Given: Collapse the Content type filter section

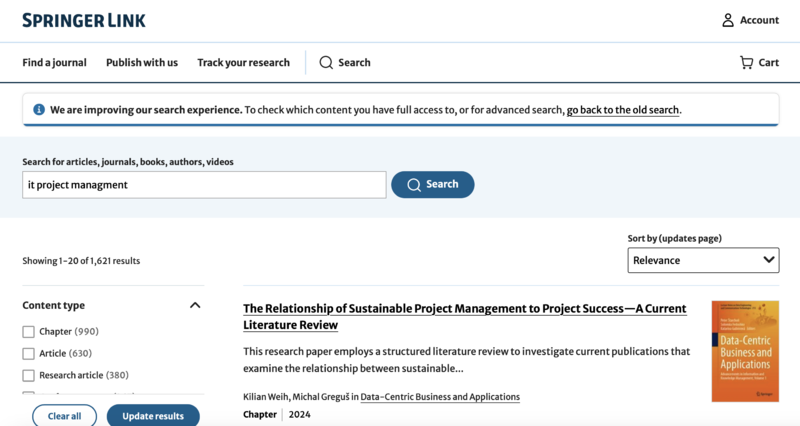Looking at the screenshot, I should [x=195, y=306].
